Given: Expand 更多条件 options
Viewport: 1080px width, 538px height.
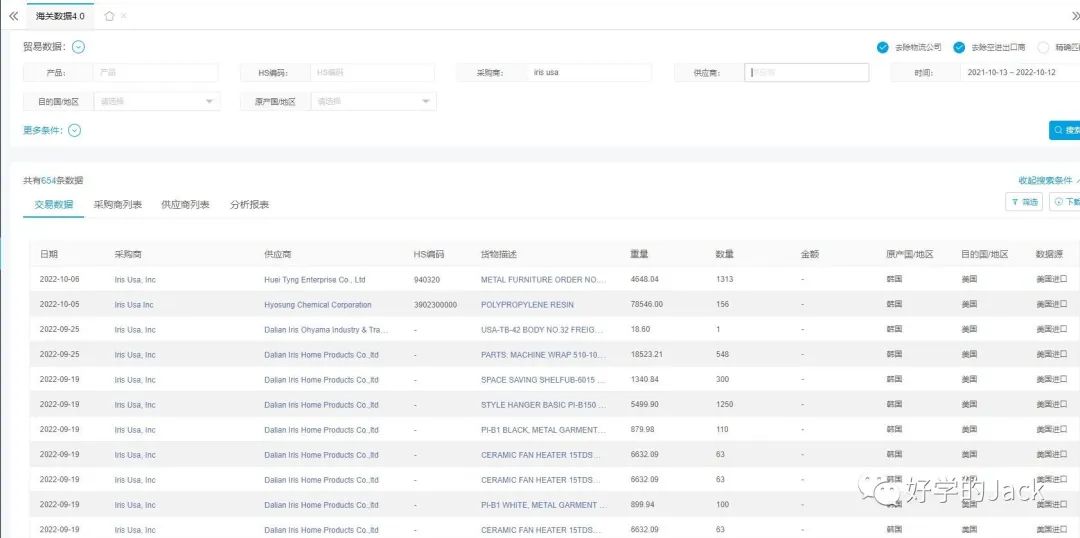Looking at the screenshot, I should tap(74, 130).
